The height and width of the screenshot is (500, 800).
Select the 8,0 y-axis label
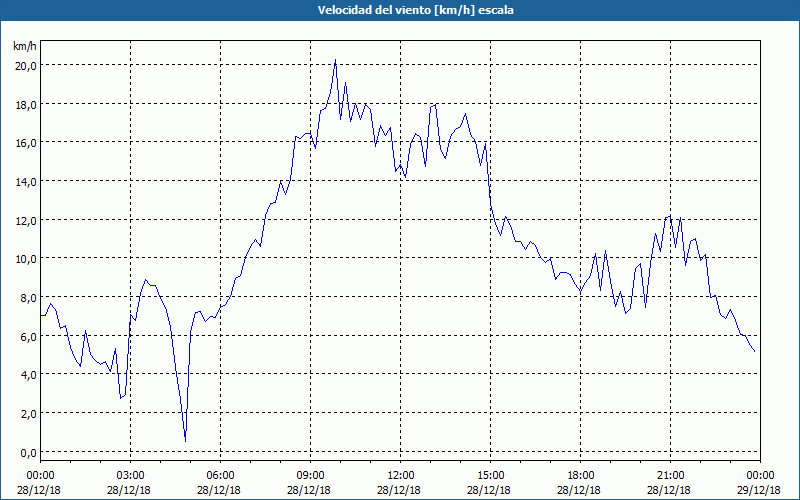click(x=28, y=297)
